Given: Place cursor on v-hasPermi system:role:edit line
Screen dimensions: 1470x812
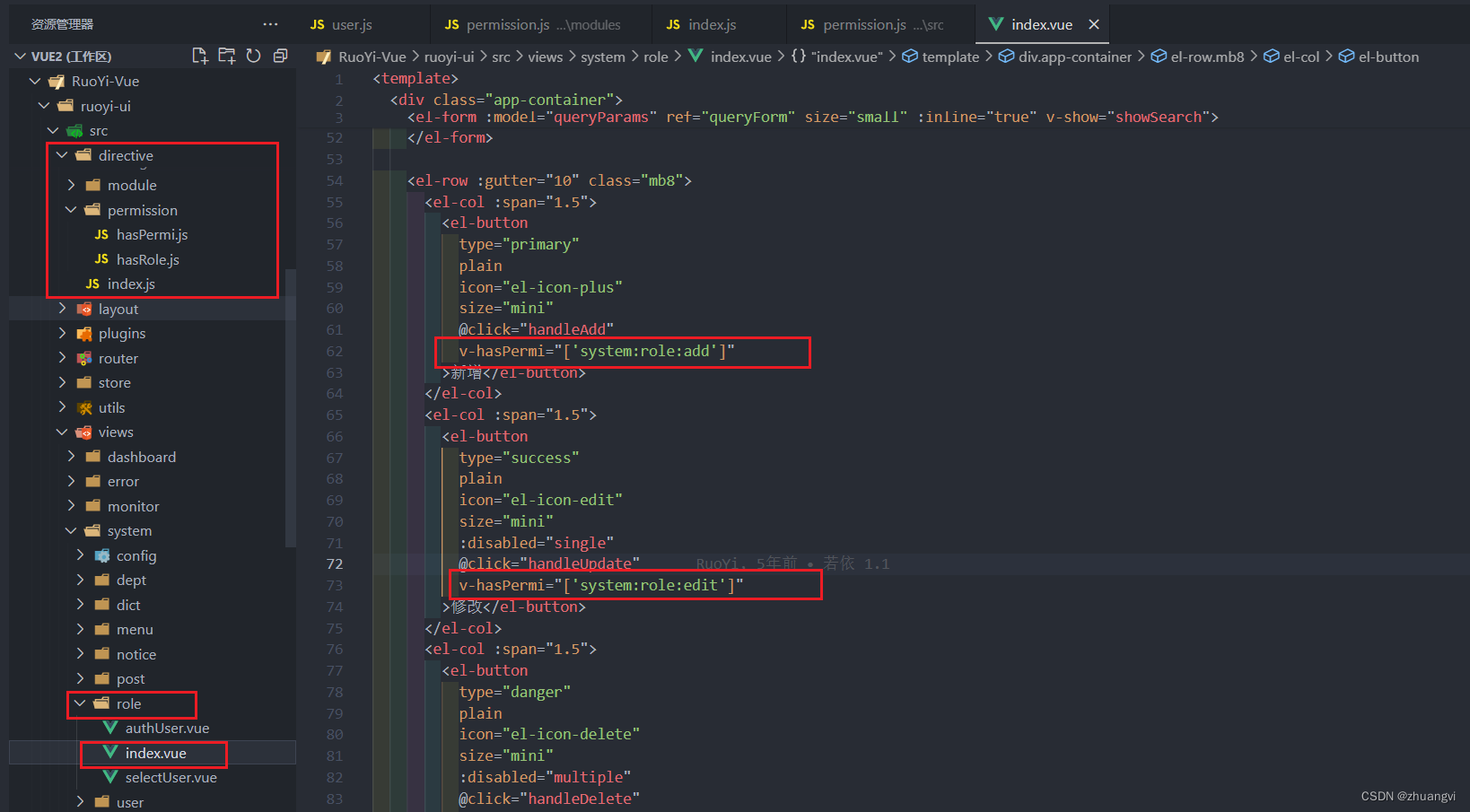Looking at the screenshot, I should (x=601, y=585).
